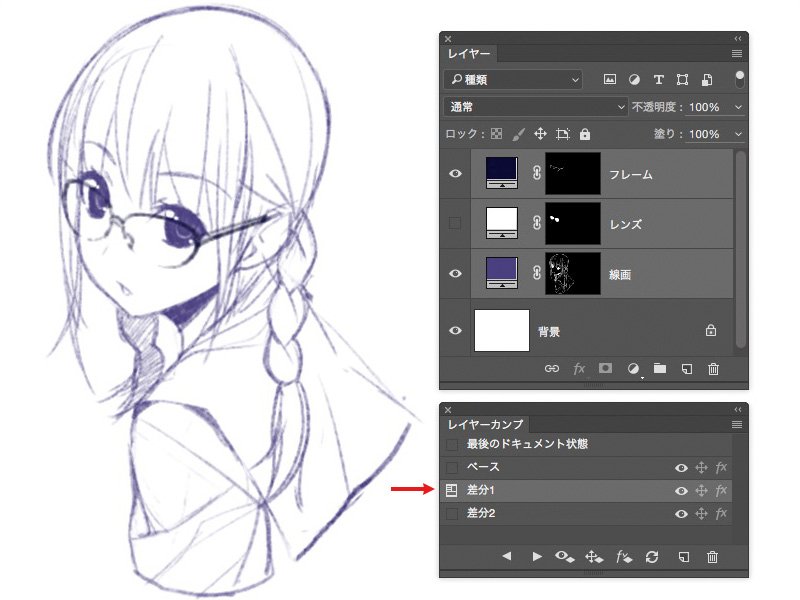
Task: Click padlock on 背景 layer
Action: click(x=711, y=330)
